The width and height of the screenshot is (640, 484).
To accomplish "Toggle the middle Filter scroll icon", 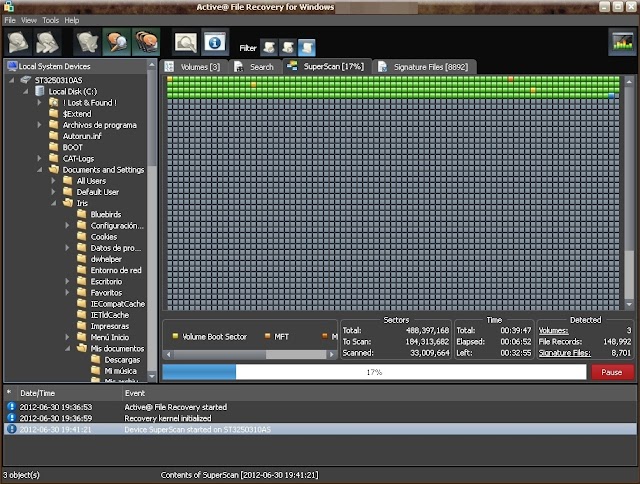I will click(x=288, y=48).
